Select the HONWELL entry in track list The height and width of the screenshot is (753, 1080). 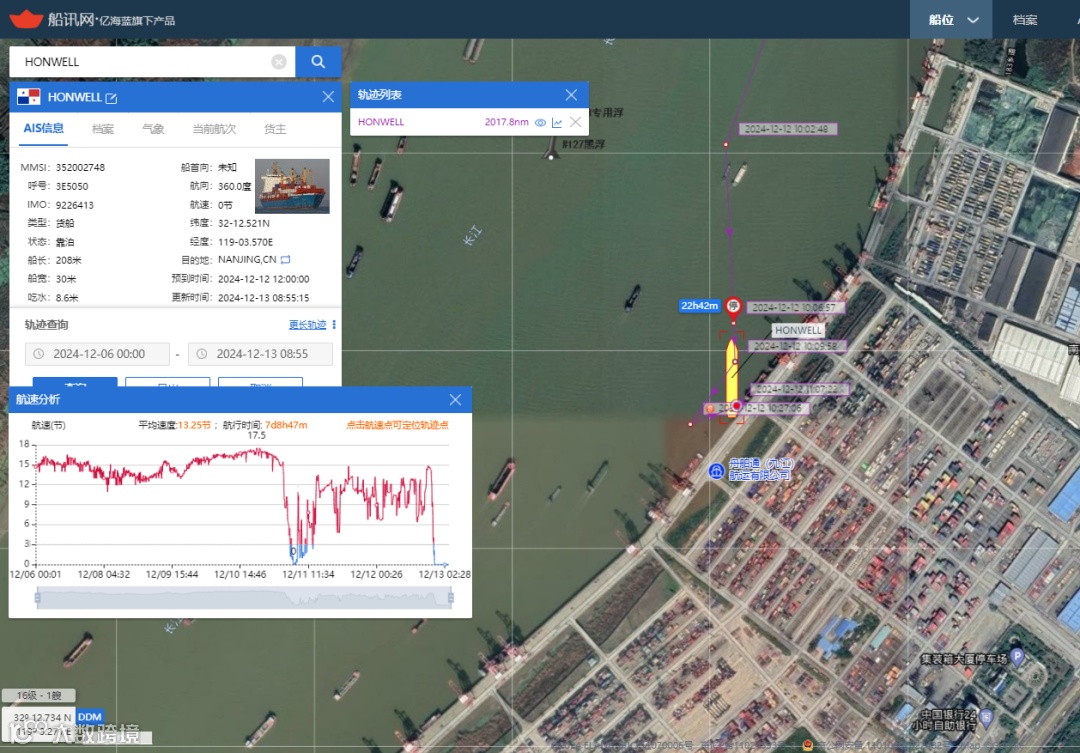click(381, 122)
